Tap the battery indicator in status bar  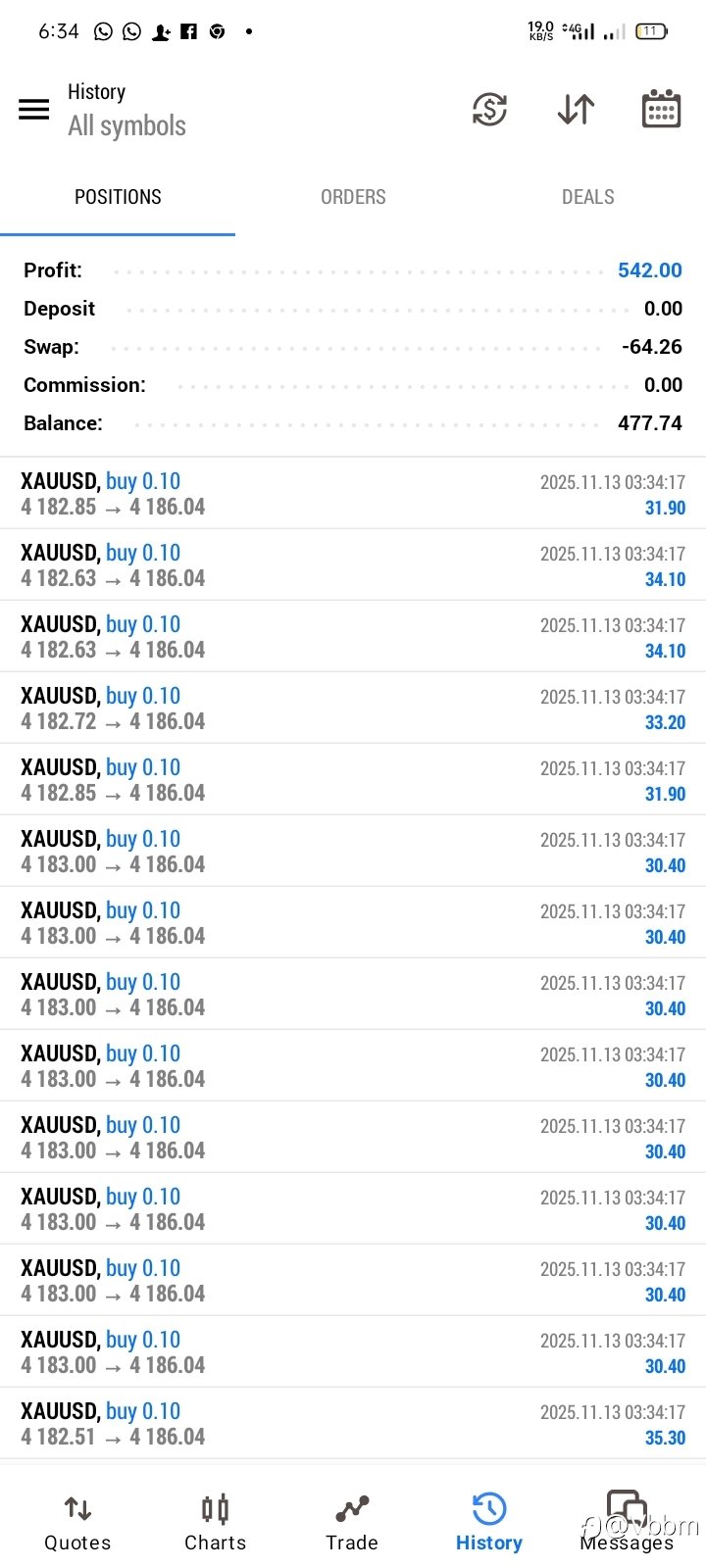click(651, 31)
